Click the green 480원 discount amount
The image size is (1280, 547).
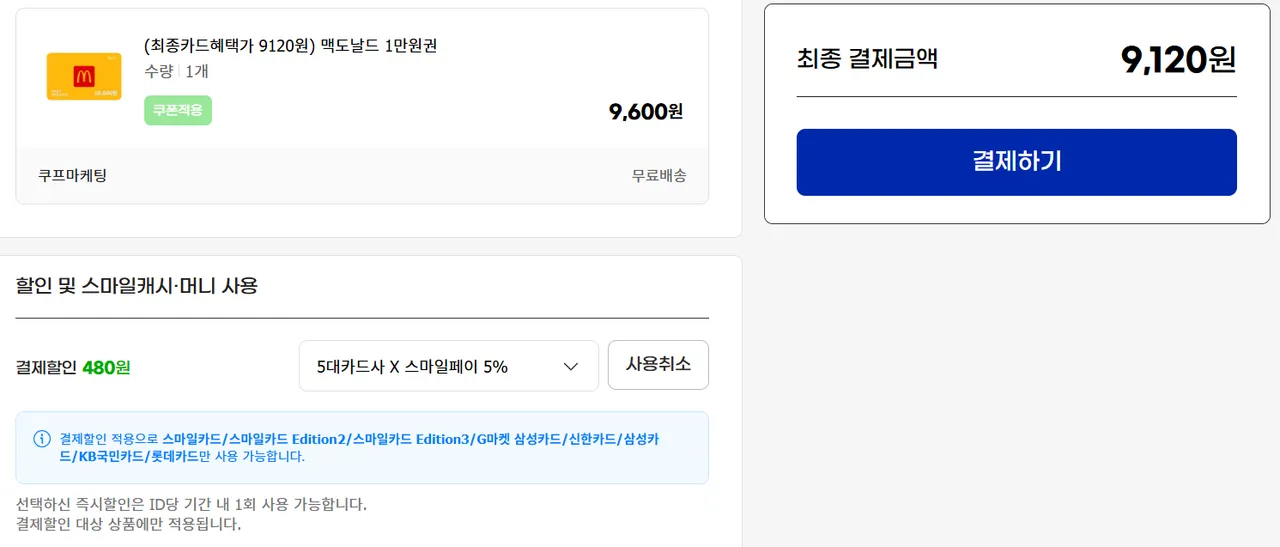106,367
